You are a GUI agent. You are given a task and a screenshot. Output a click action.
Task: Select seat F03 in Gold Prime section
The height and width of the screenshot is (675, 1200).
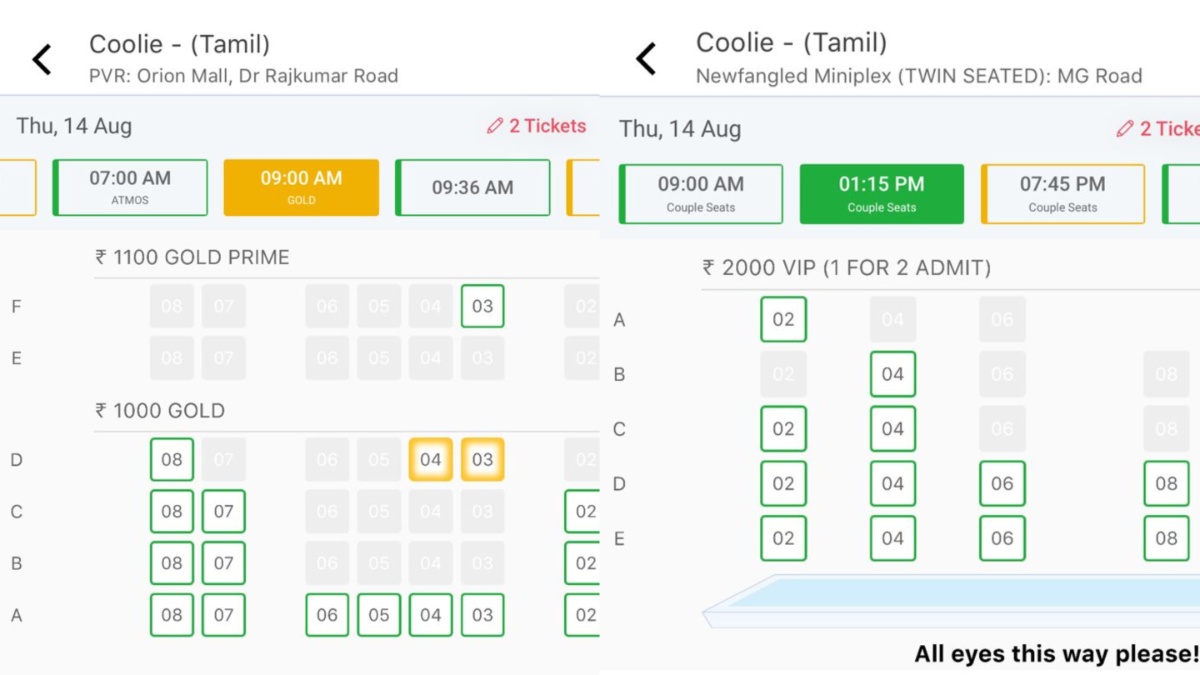[x=482, y=306]
